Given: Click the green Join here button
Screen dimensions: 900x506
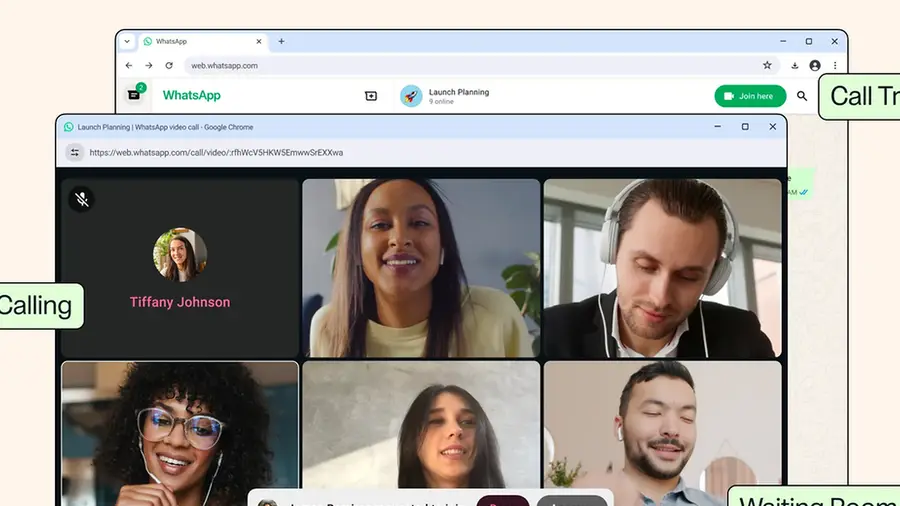Looking at the screenshot, I should click(x=750, y=96).
